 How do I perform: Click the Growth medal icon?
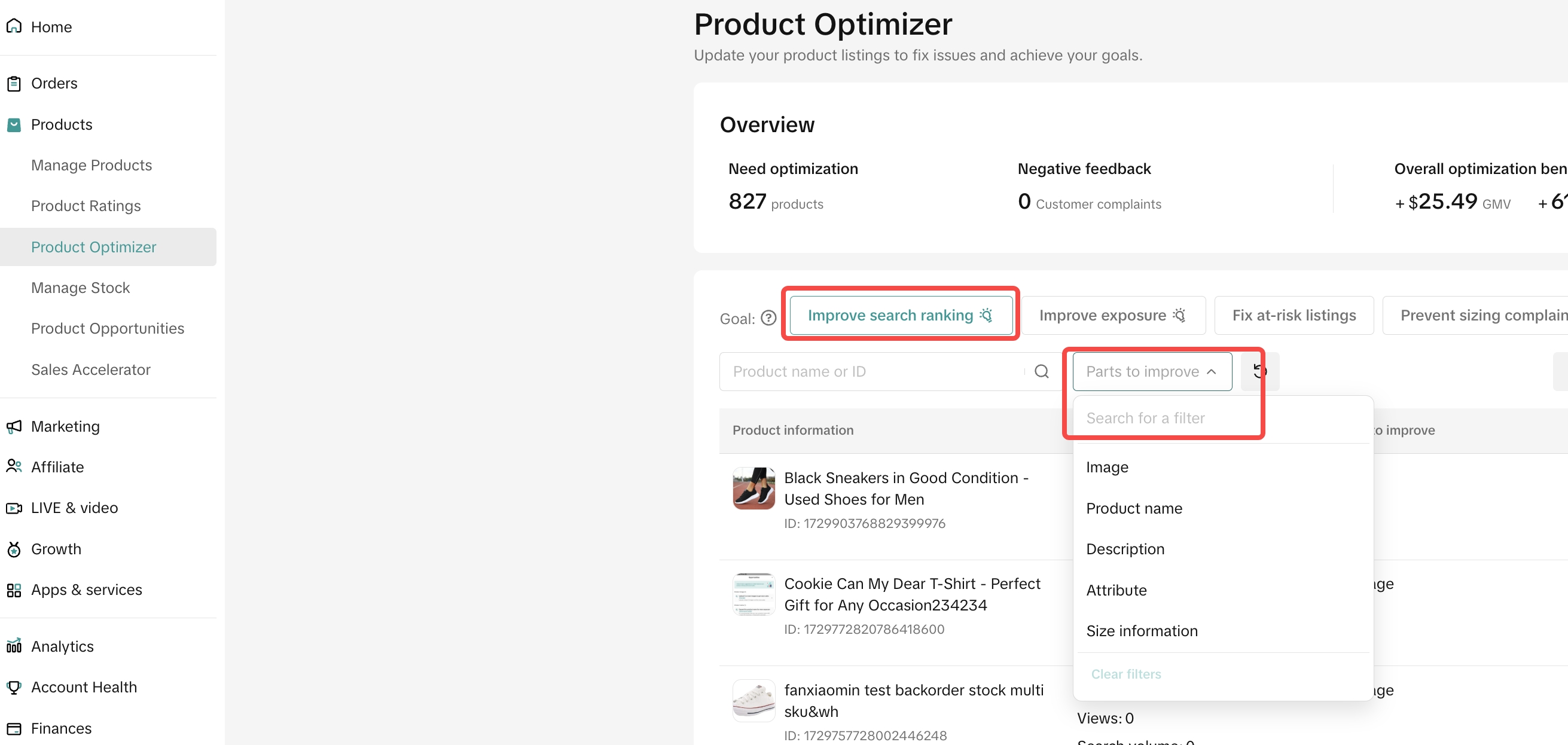[x=14, y=549]
